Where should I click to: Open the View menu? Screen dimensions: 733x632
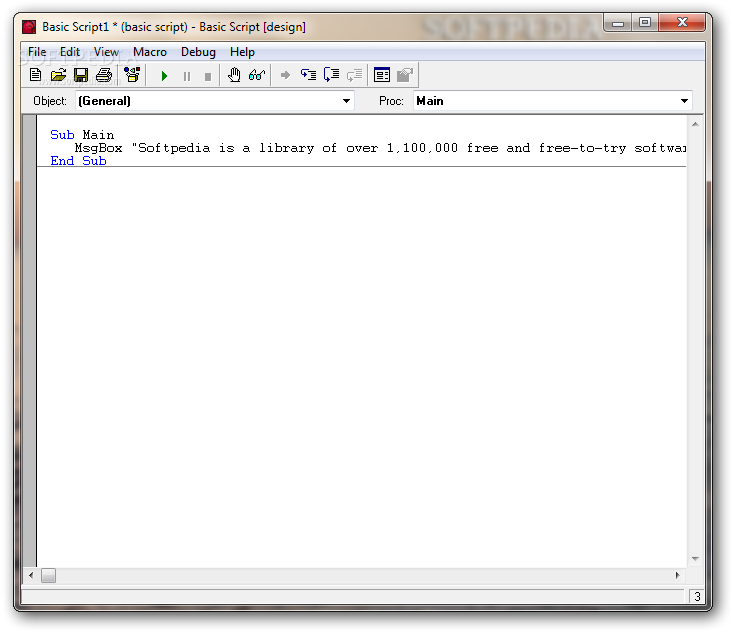106,52
